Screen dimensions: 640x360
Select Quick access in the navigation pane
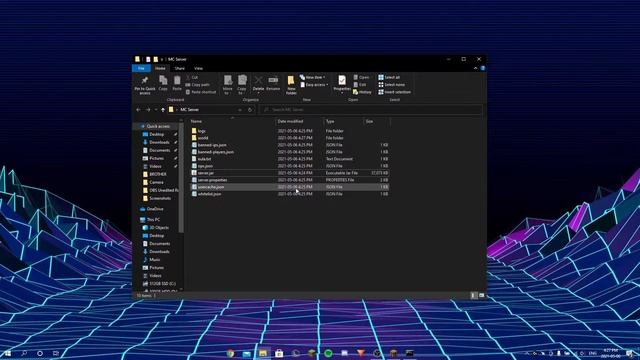coord(158,127)
